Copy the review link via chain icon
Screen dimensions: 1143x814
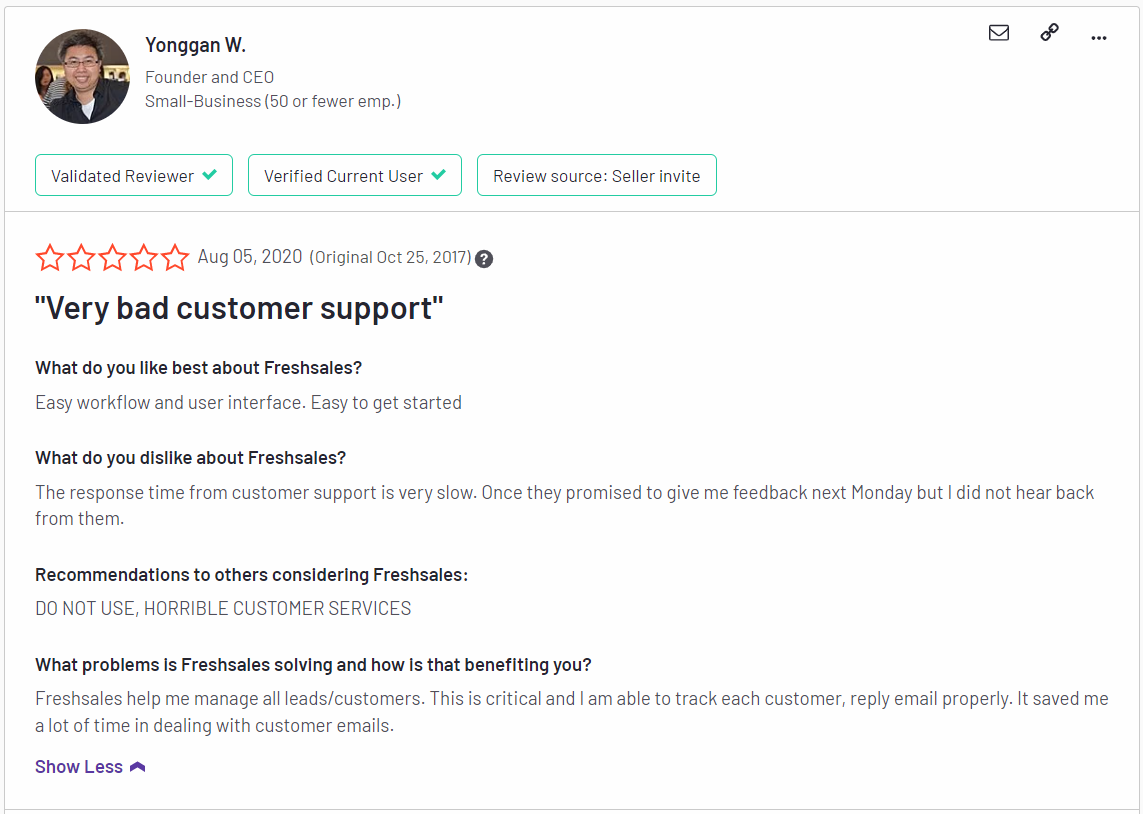(x=1049, y=33)
